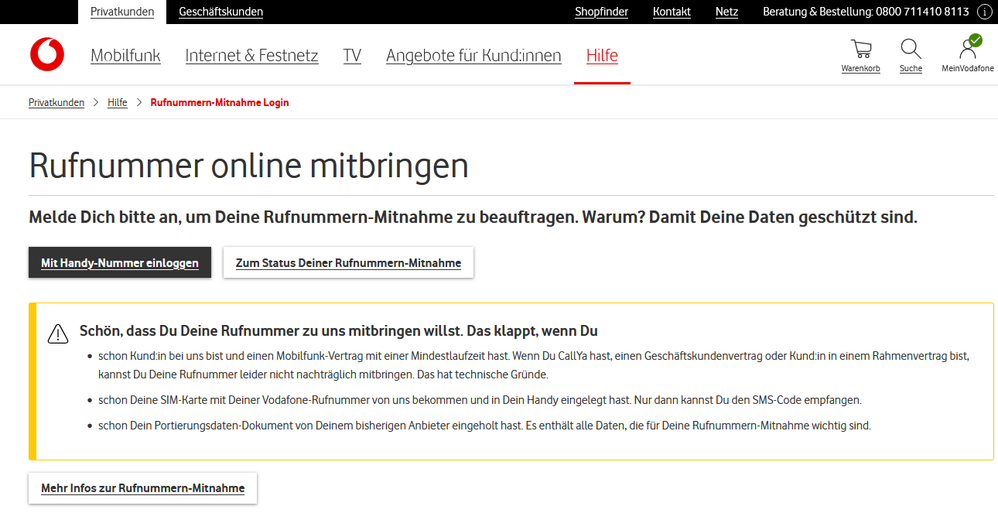Viewport: 998px width, 520px height.
Task: Open the Netz link
Action: tap(726, 12)
